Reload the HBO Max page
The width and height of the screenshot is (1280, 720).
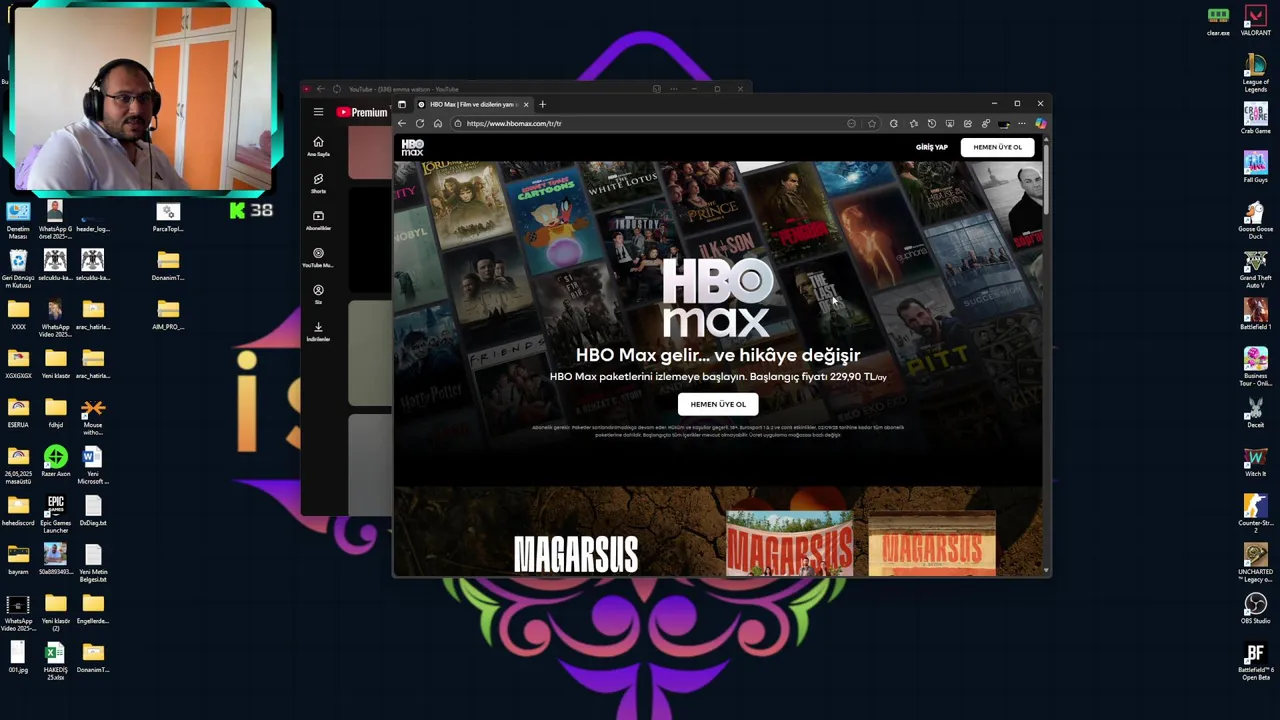pyautogui.click(x=420, y=124)
